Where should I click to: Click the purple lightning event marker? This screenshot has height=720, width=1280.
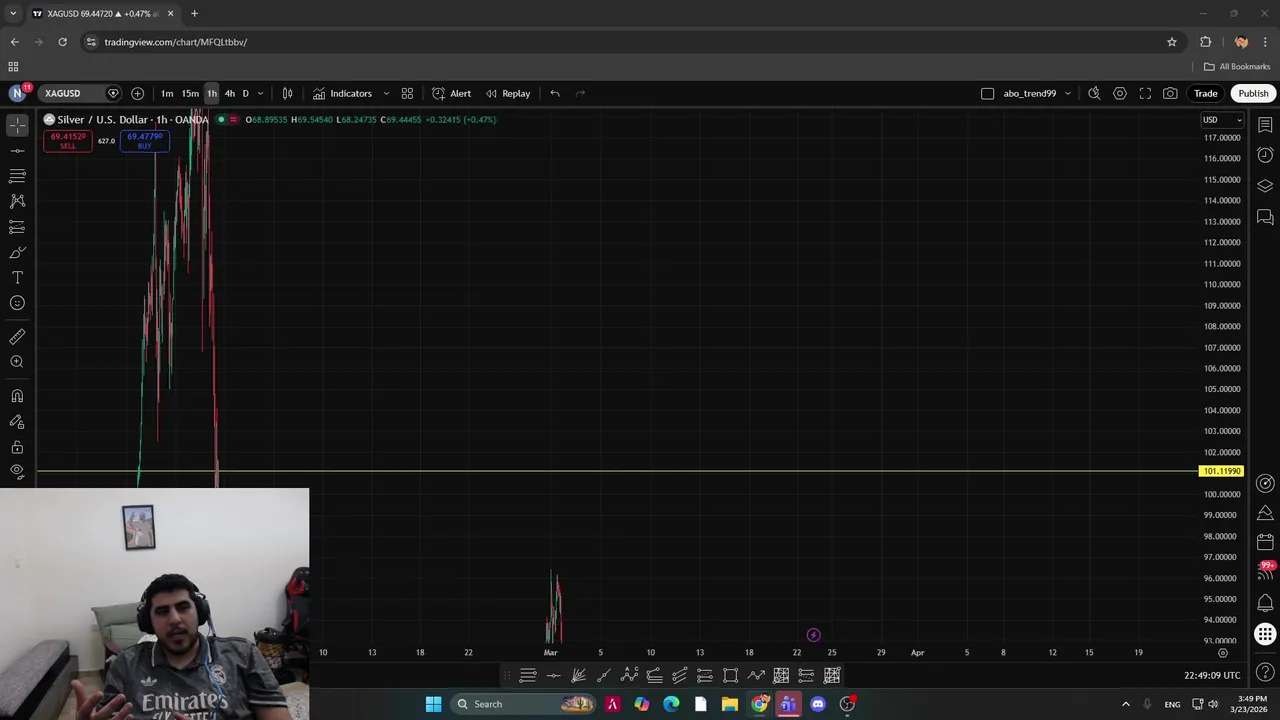click(x=813, y=635)
